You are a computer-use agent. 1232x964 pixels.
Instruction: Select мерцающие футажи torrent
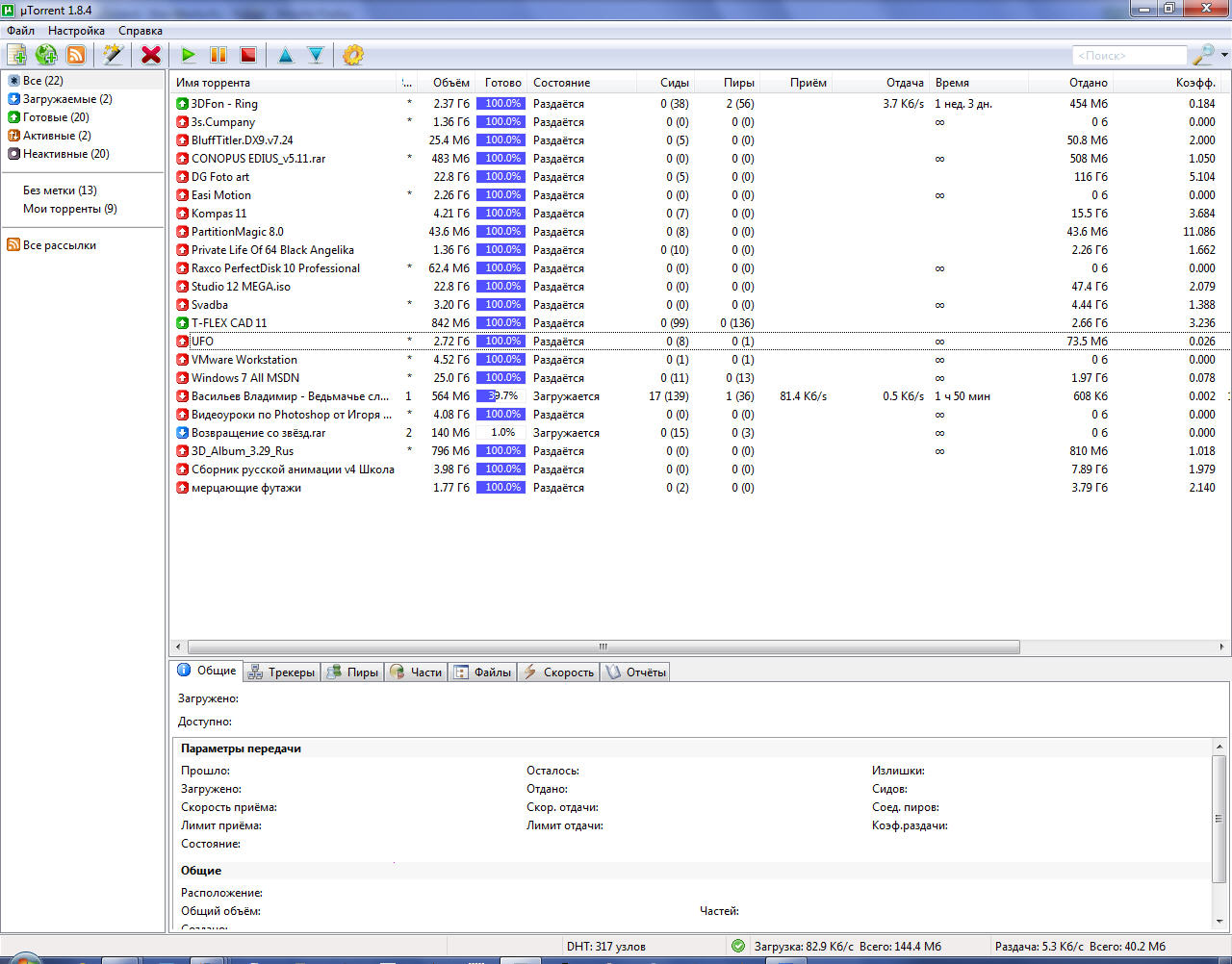(700, 488)
